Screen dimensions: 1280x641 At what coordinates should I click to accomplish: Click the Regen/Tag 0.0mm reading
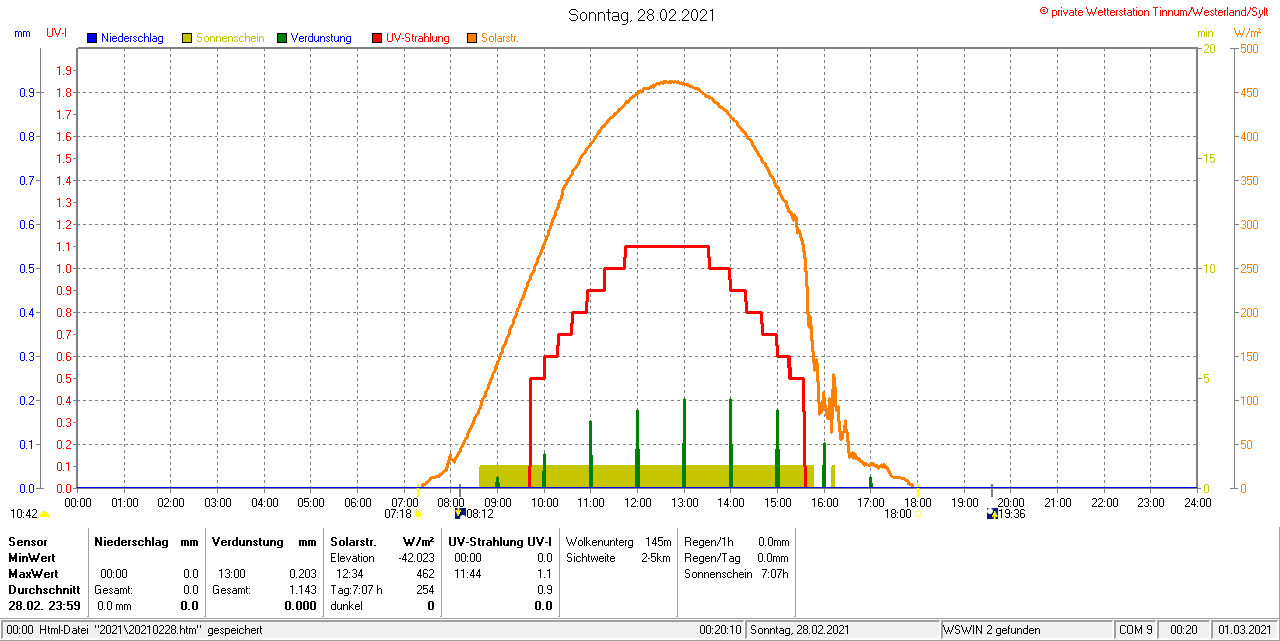[736, 558]
